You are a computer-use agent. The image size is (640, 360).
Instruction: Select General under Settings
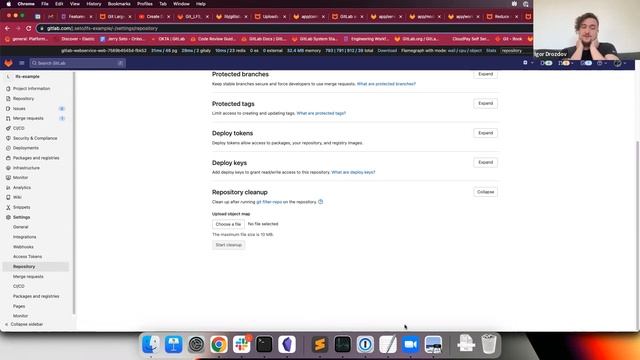(20, 227)
